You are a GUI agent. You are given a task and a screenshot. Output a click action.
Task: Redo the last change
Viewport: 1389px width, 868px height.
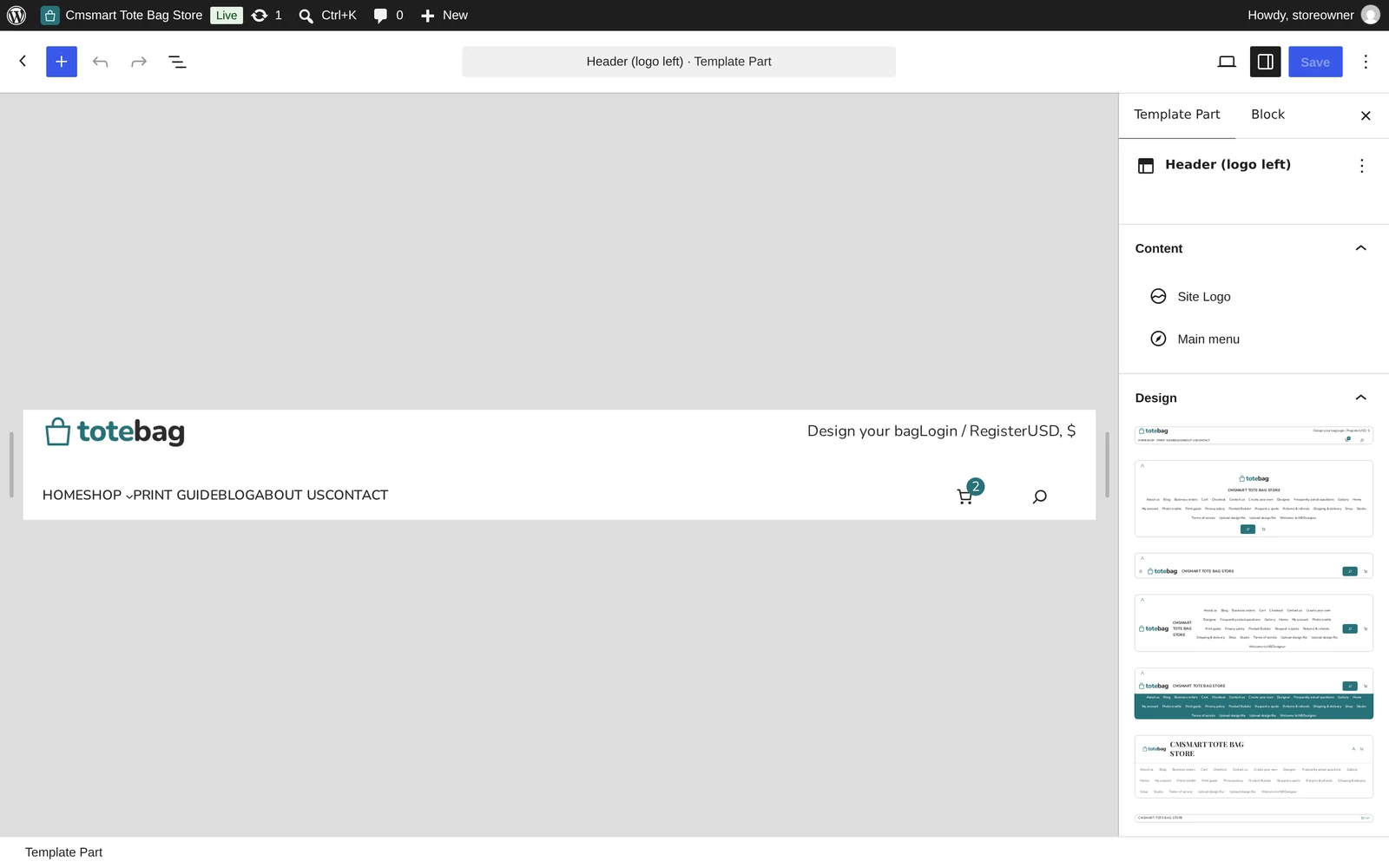click(139, 62)
